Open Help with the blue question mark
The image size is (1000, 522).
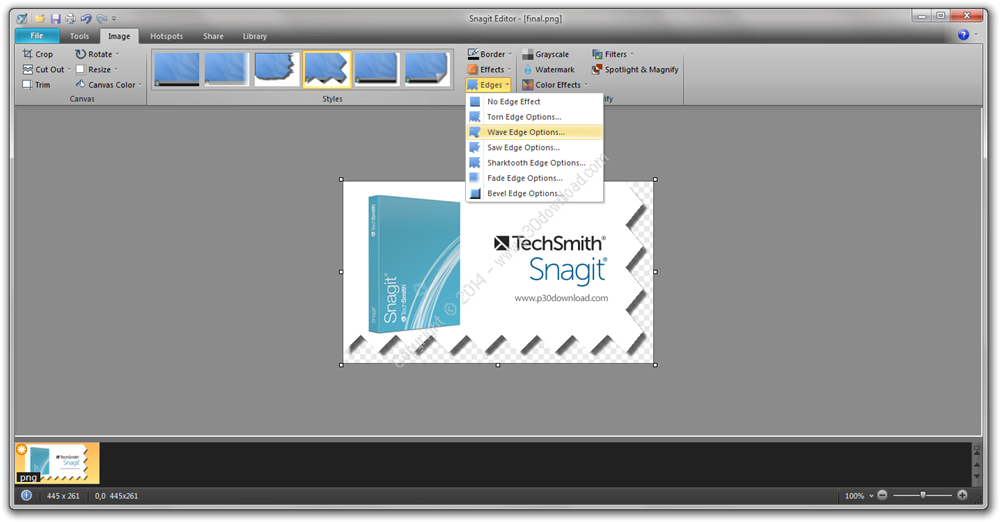pyautogui.click(x=964, y=35)
